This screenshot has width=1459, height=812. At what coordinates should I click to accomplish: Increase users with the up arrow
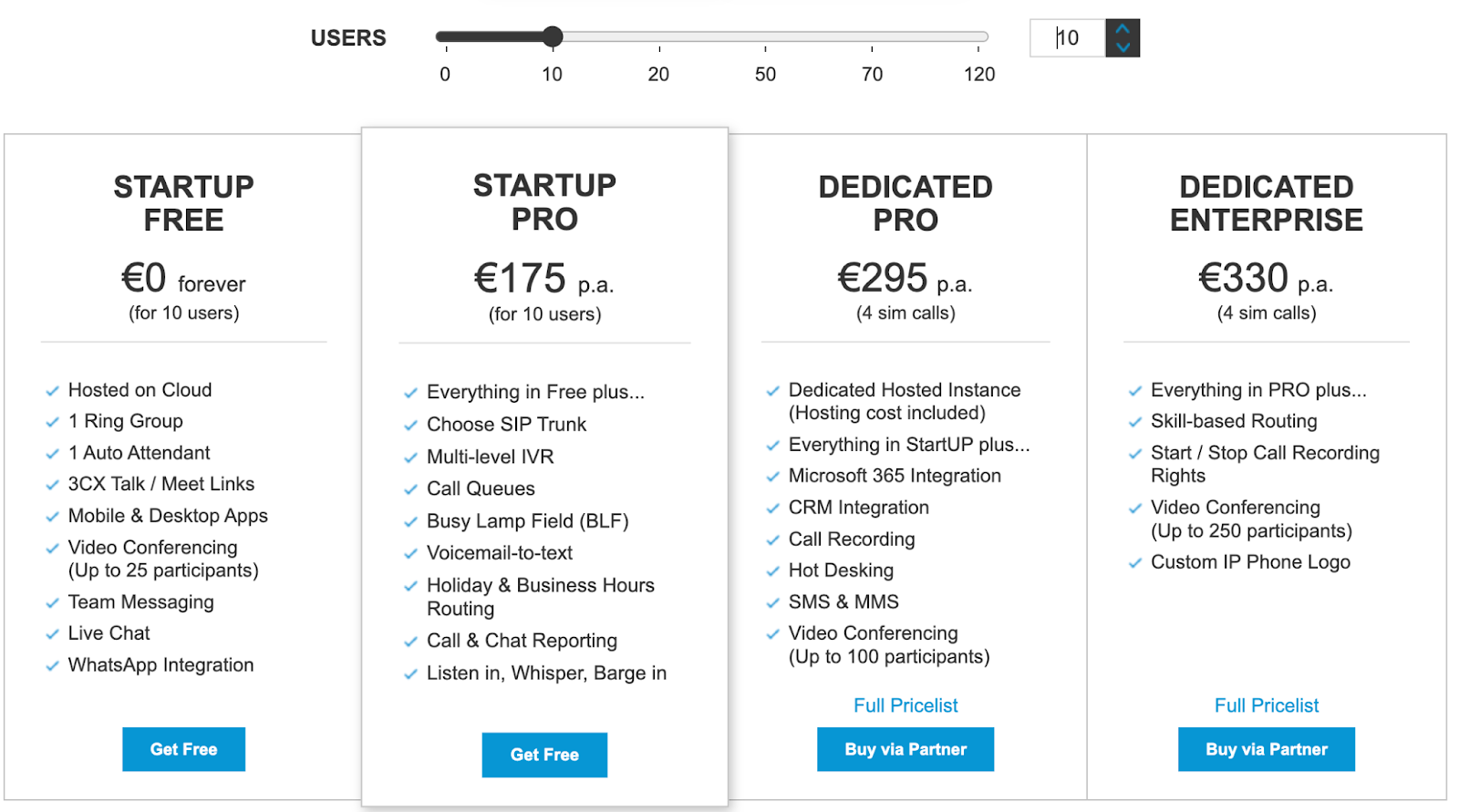click(1123, 29)
